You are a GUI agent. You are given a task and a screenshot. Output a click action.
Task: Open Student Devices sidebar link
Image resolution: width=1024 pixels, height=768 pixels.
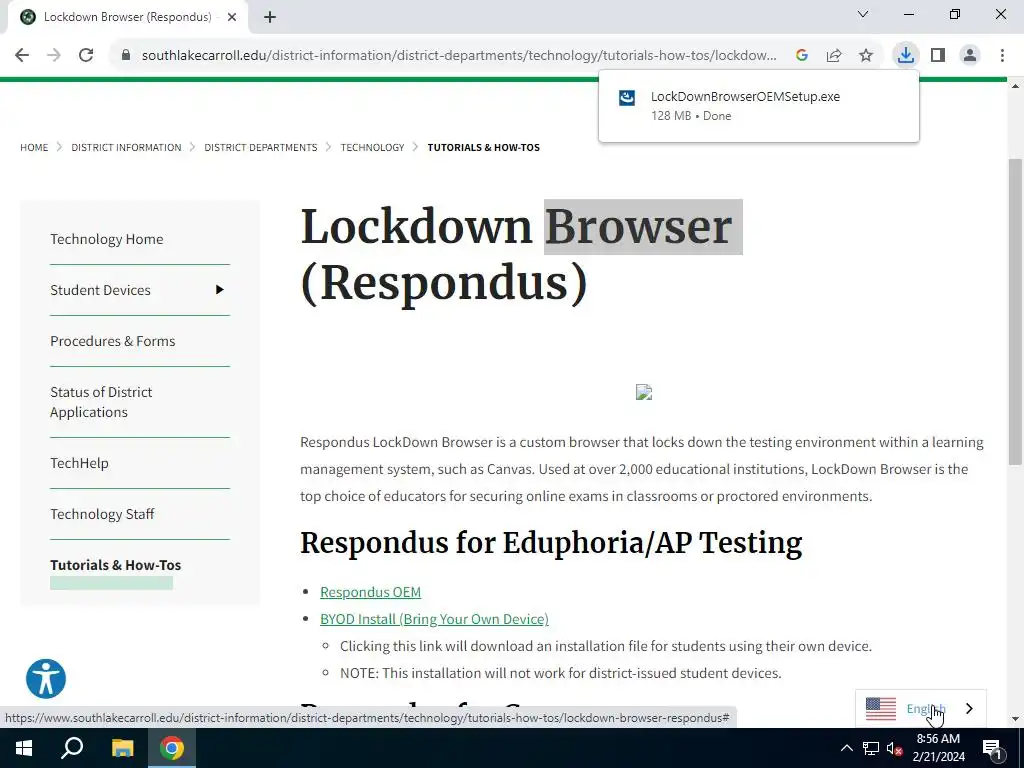point(100,290)
